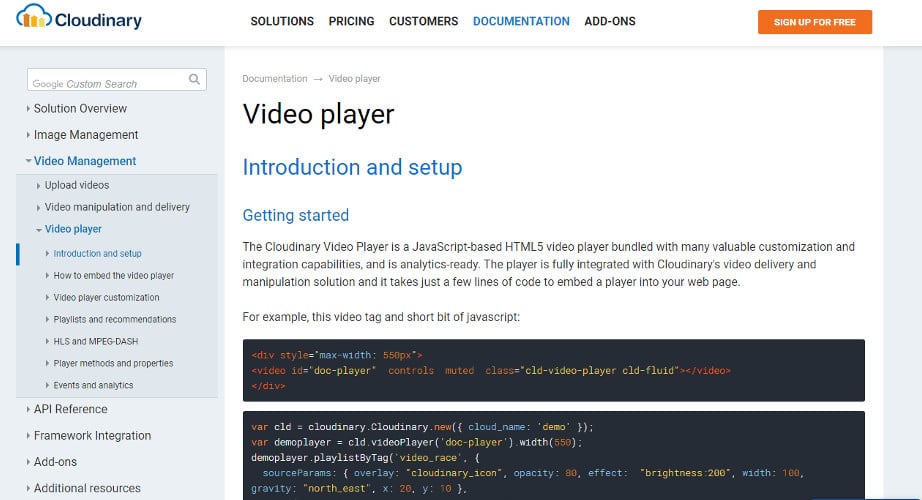The image size is (922, 500).
Task: Open Upload videos sidebar link
Action: pos(77,185)
